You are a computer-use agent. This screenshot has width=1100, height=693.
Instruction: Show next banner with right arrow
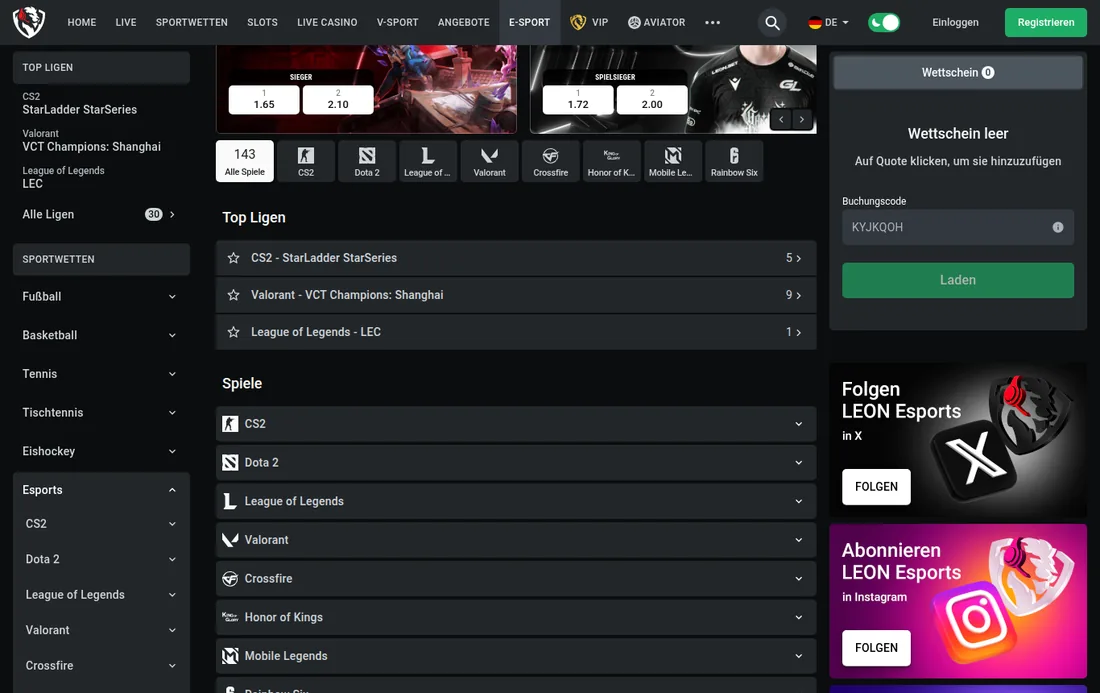(x=802, y=119)
